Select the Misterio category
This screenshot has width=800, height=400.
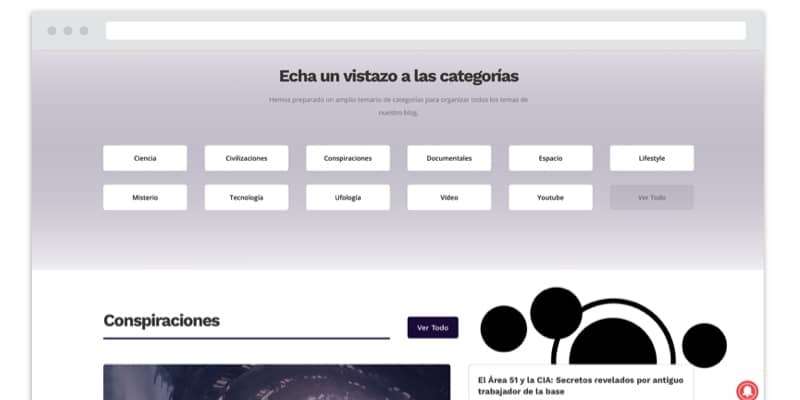tap(145, 197)
